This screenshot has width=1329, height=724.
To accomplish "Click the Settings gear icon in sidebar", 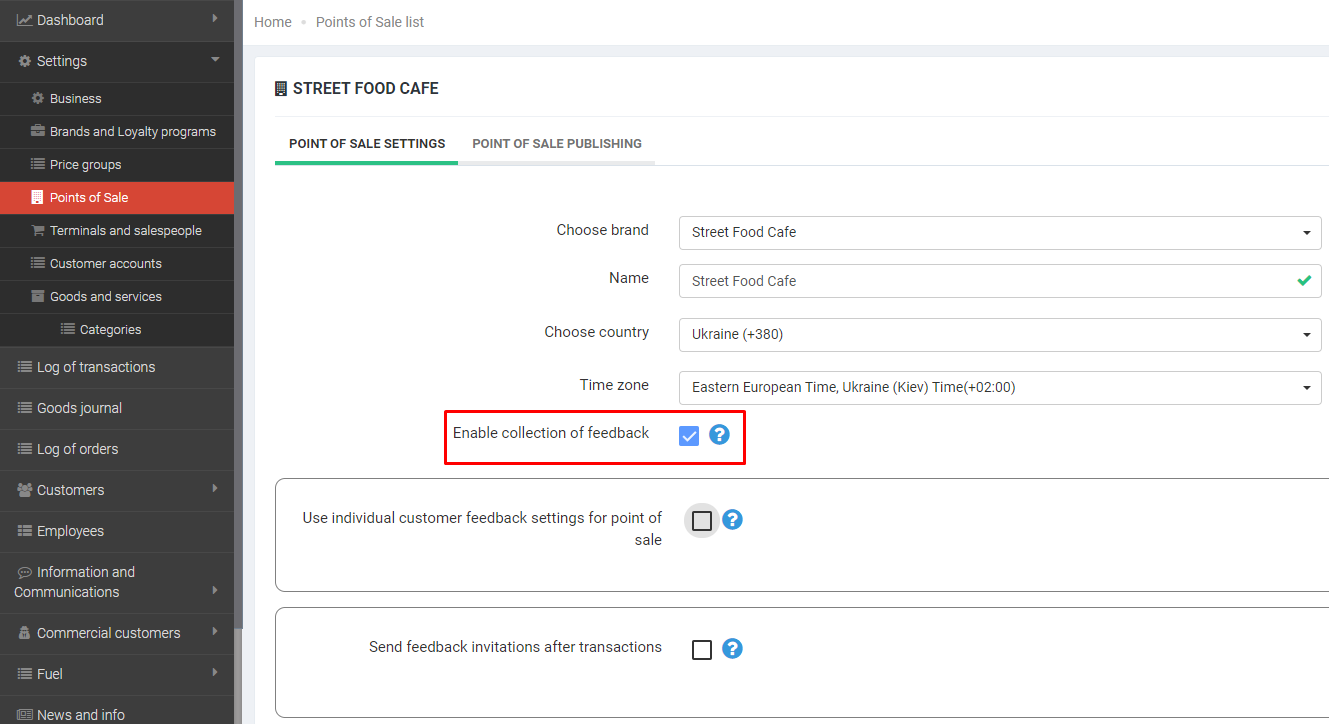I will point(25,61).
